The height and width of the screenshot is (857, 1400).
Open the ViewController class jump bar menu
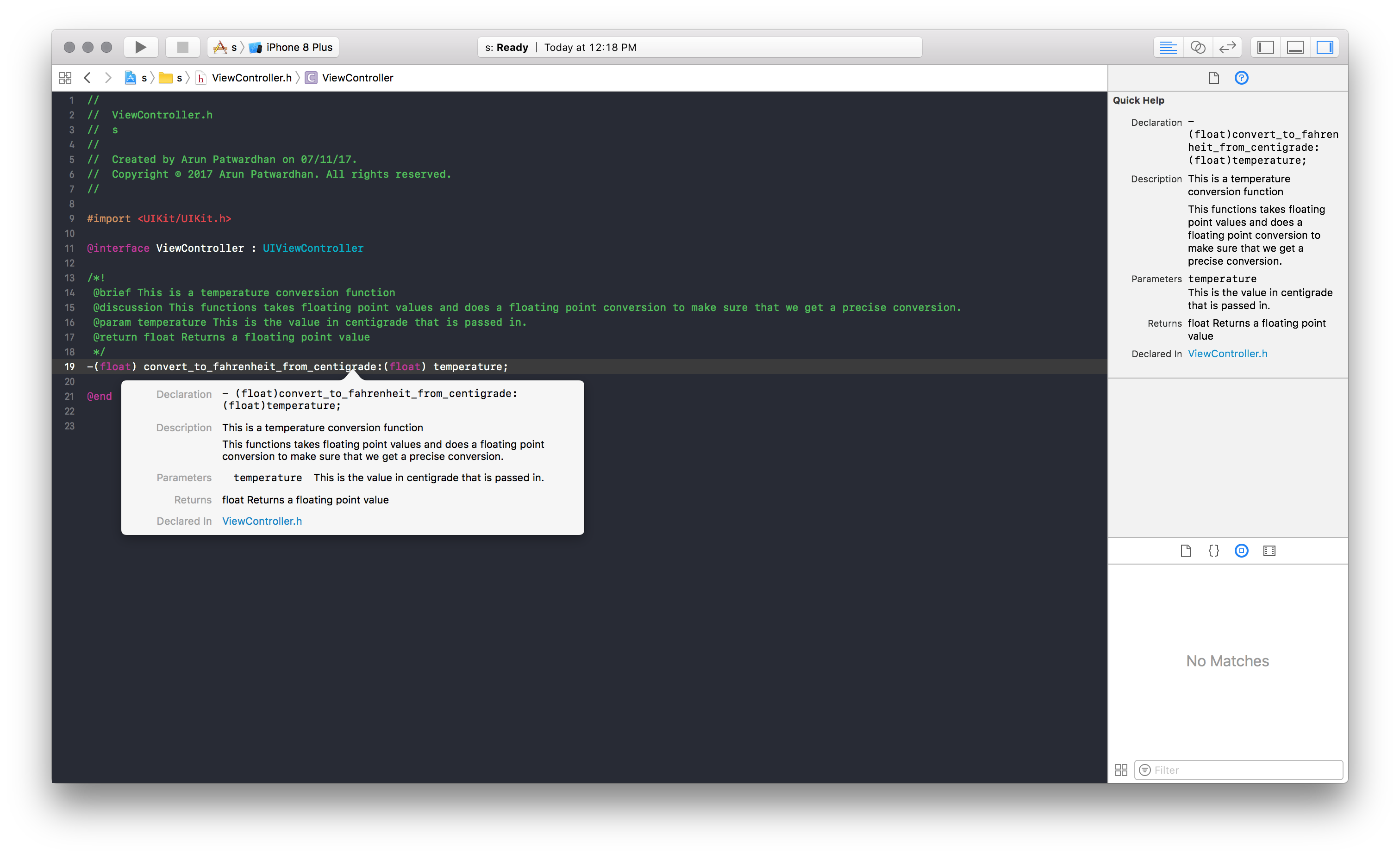(x=357, y=78)
